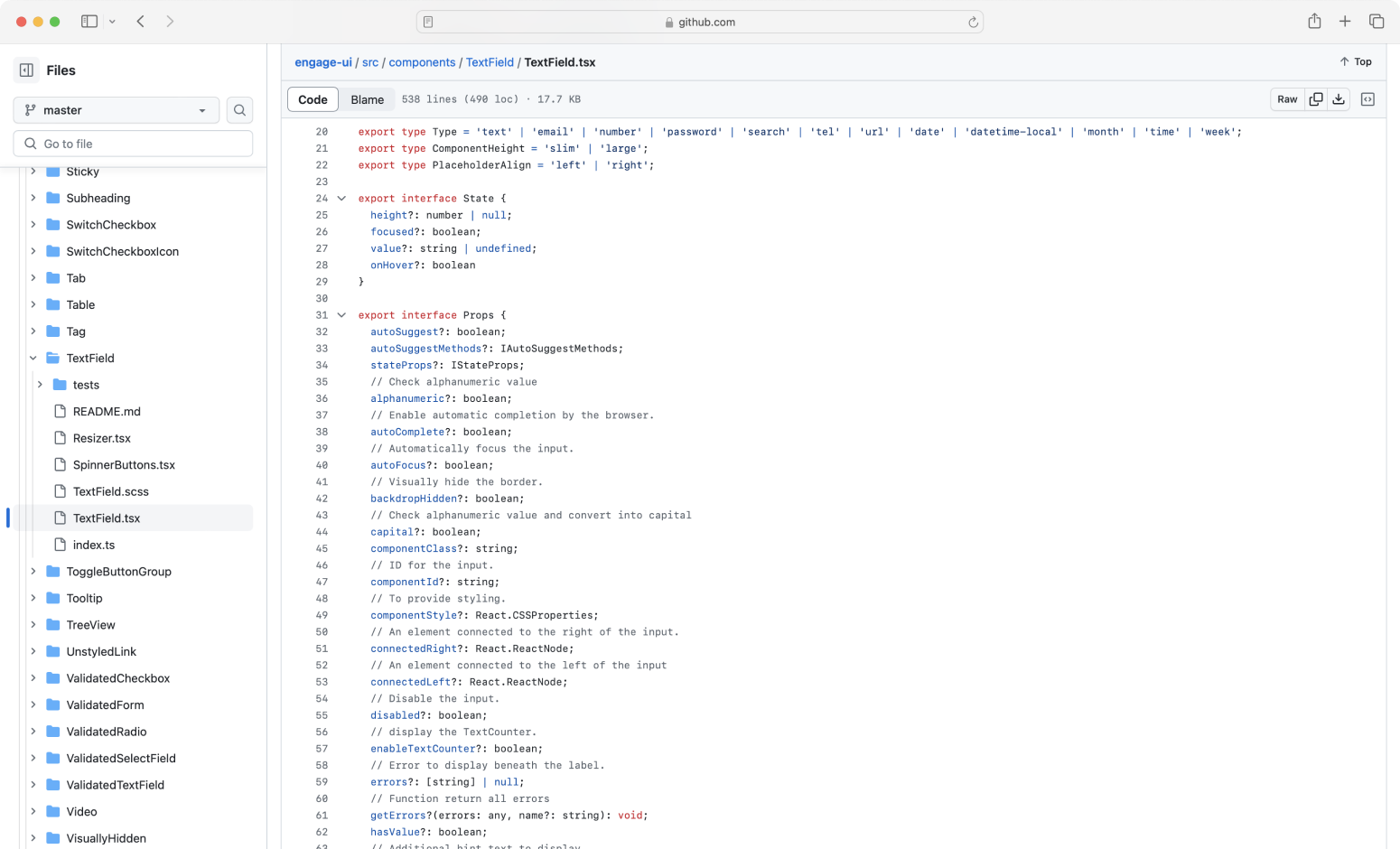Open the Tag folder
1400x849 pixels.
[x=76, y=331]
